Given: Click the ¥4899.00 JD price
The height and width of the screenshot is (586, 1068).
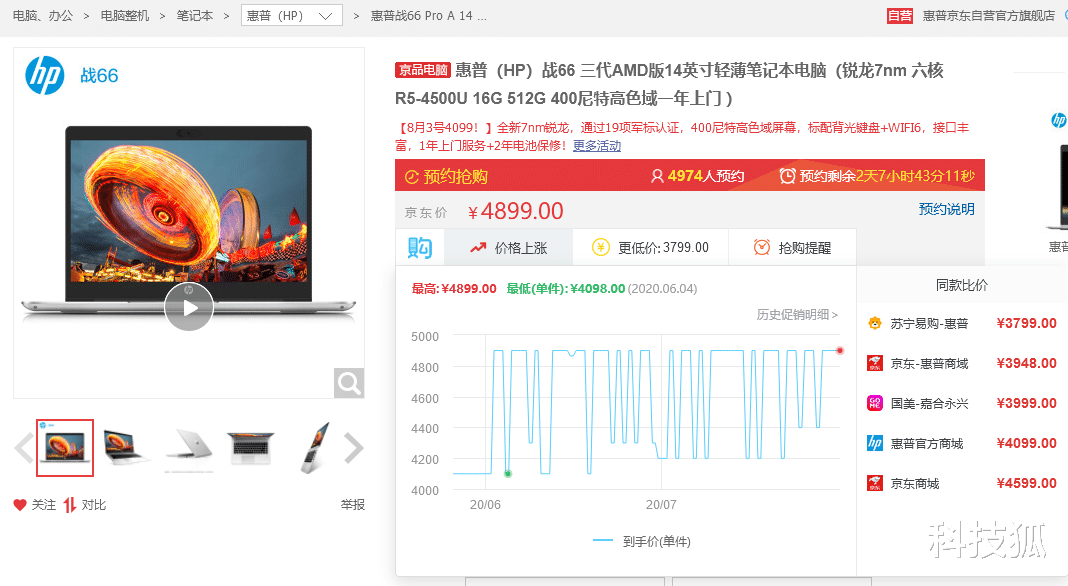Looking at the screenshot, I should (516, 211).
